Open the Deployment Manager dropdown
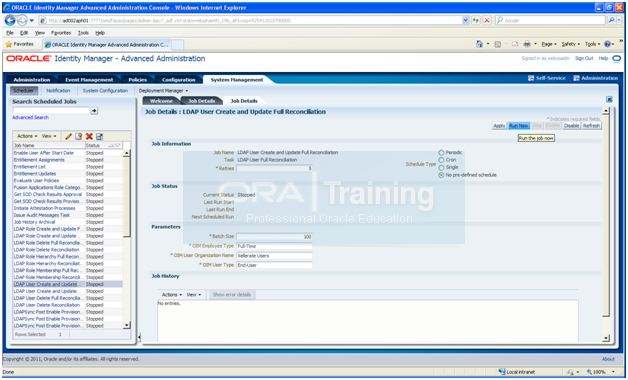Screen dimensions: 628x380 [x=163, y=91]
